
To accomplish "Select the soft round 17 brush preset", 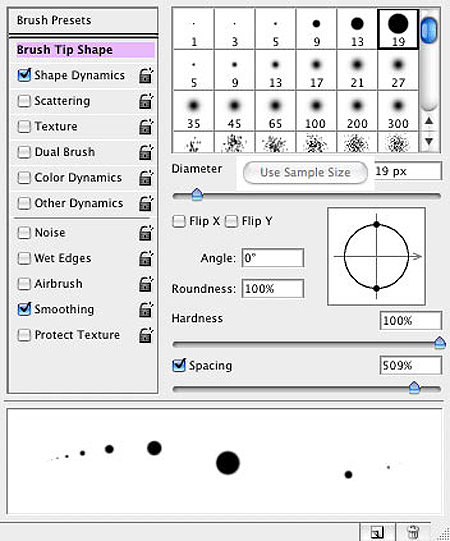I will pos(316,70).
